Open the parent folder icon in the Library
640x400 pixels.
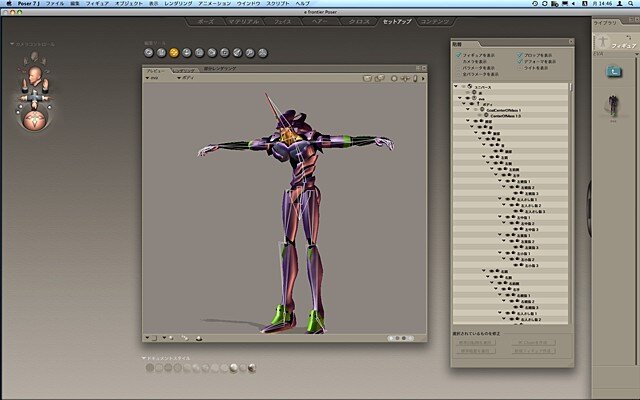click(614, 72)
